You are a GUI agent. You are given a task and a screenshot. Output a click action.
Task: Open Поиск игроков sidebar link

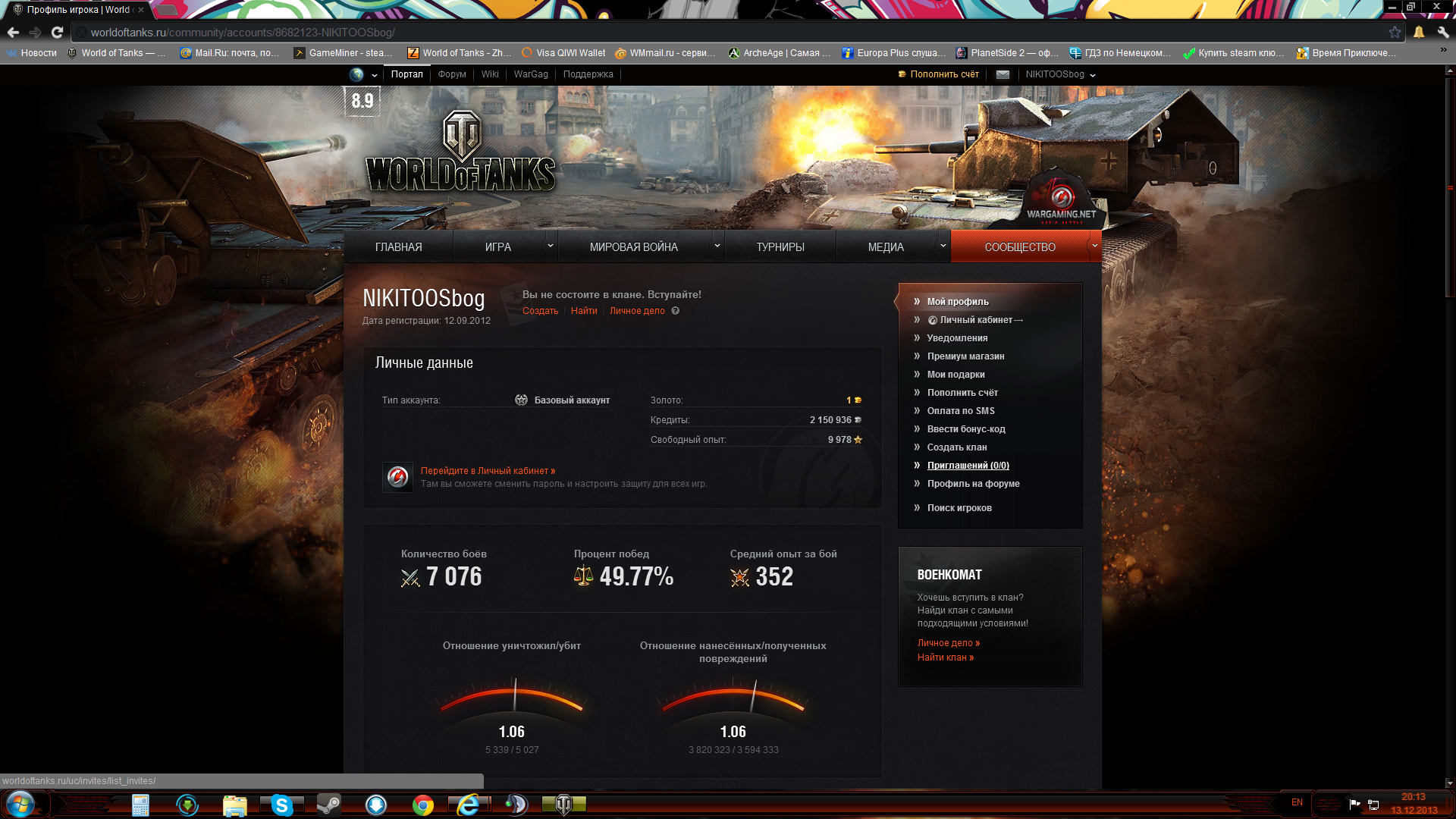click(959, 508)
